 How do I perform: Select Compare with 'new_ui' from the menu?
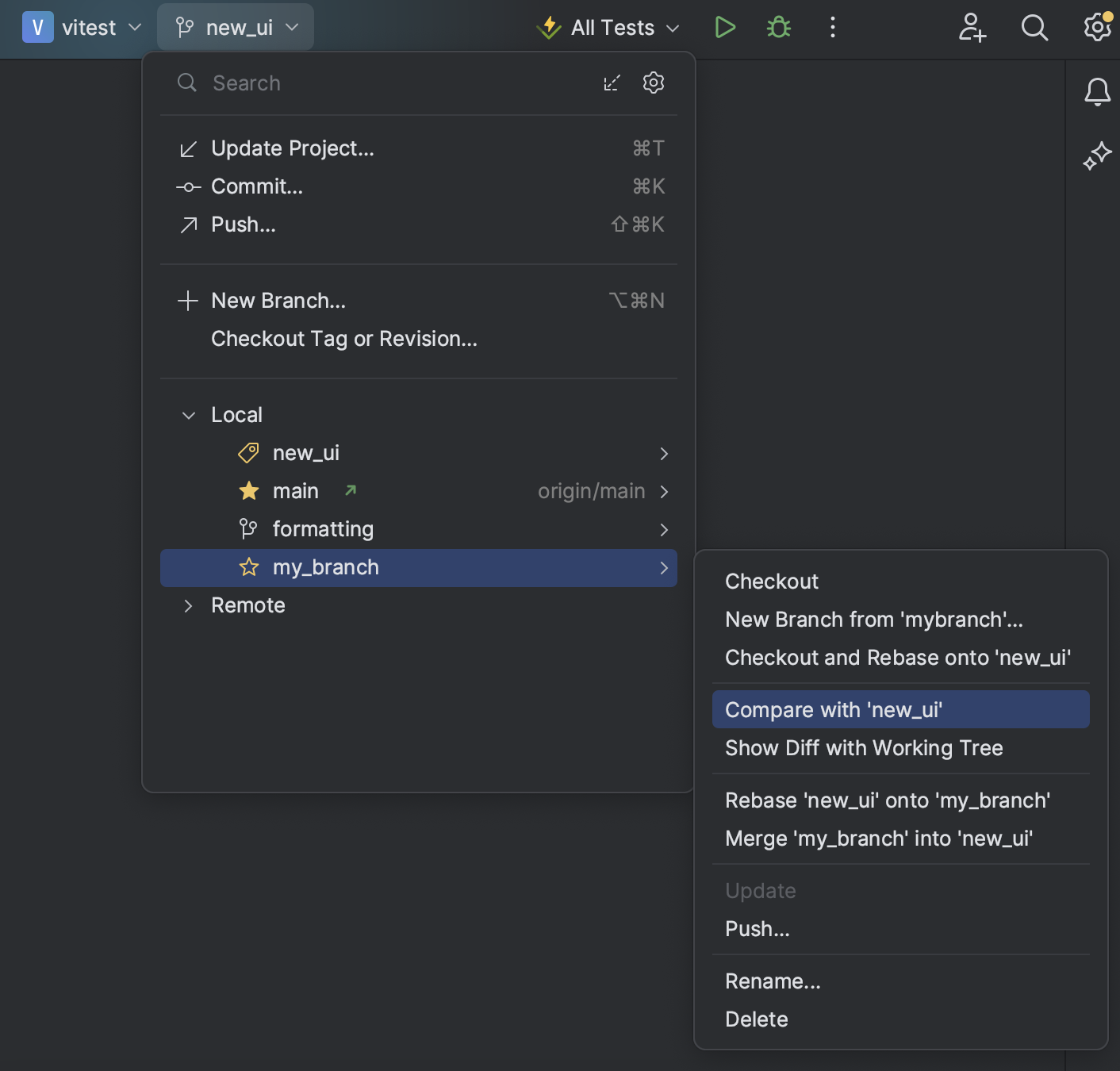point(834,709)
